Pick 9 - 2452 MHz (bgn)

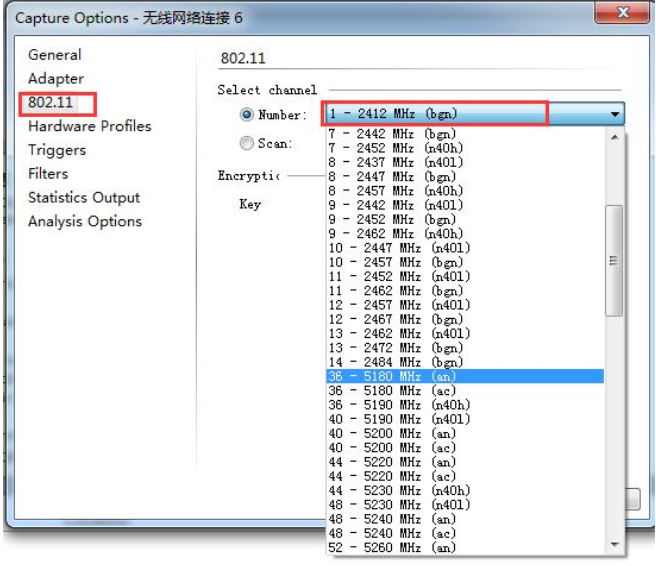click(465, 219)
